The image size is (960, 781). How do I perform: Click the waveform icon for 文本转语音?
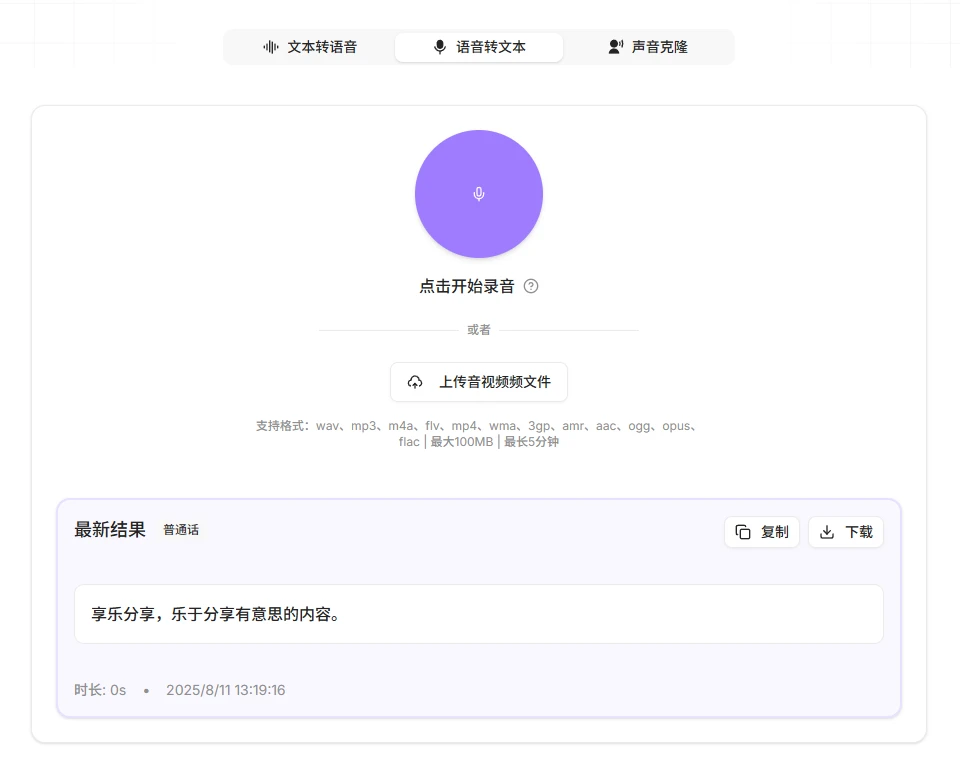pos(270,47)
